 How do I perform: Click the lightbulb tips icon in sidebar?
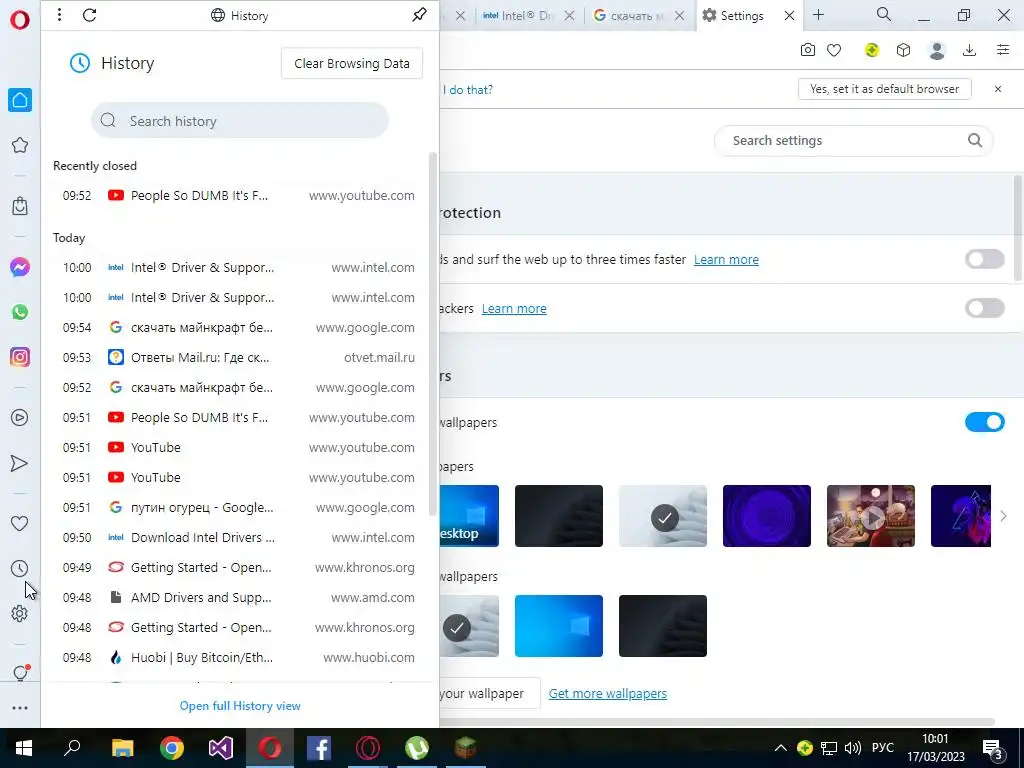tap(20, 673)
